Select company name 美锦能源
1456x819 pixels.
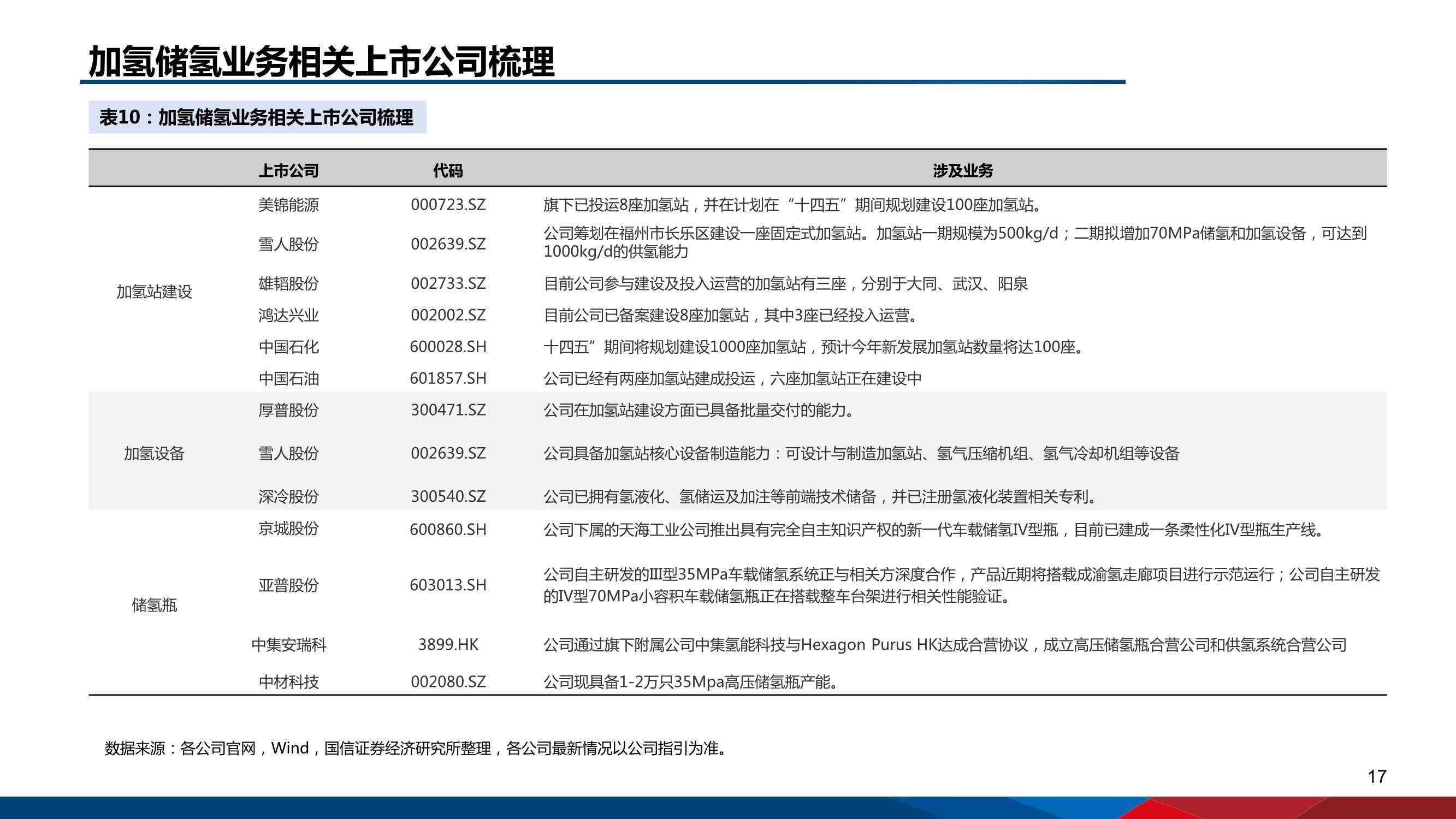[x=288, y=205]
